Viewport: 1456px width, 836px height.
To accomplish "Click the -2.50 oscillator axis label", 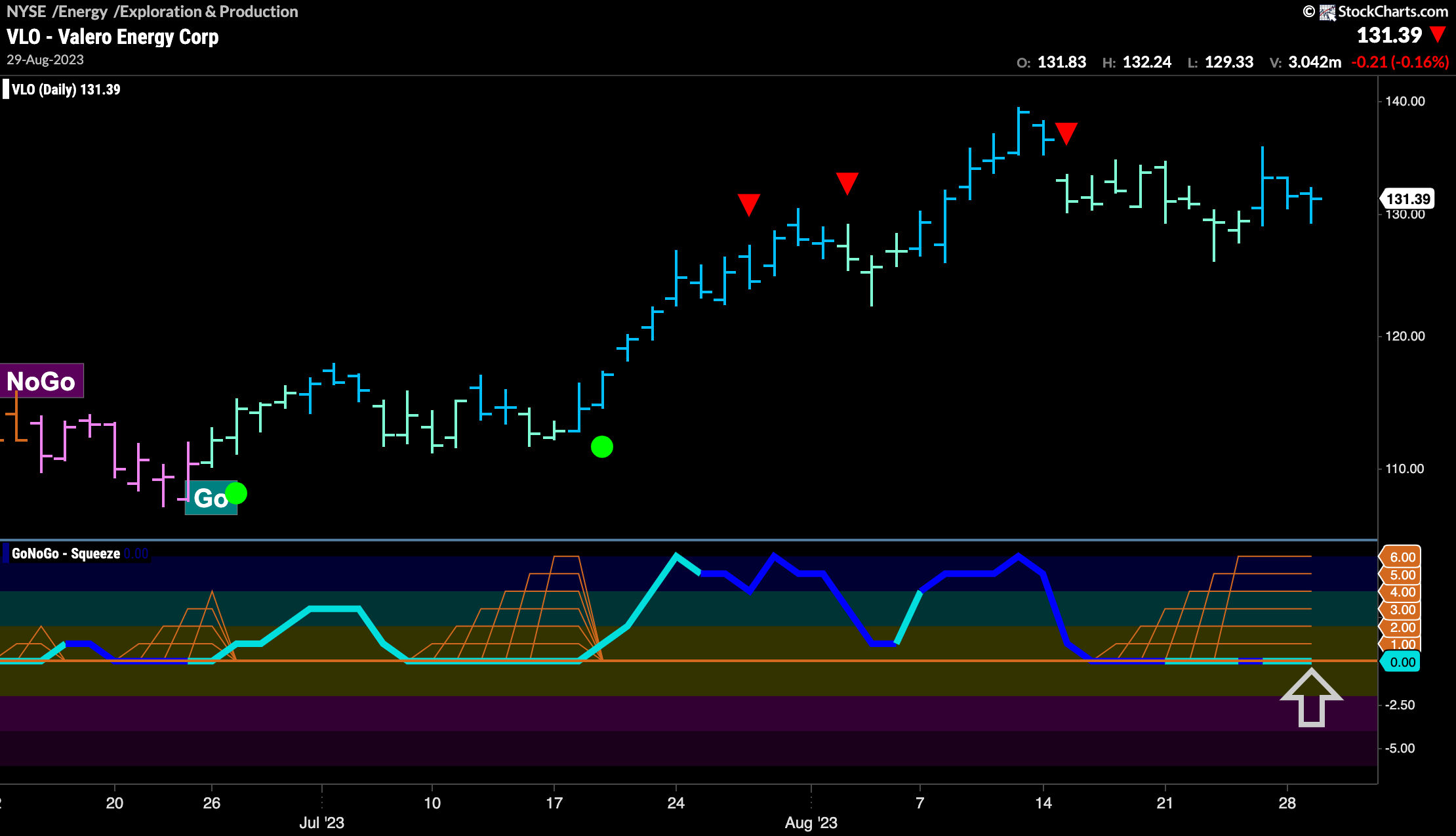I will (1400, 705).
